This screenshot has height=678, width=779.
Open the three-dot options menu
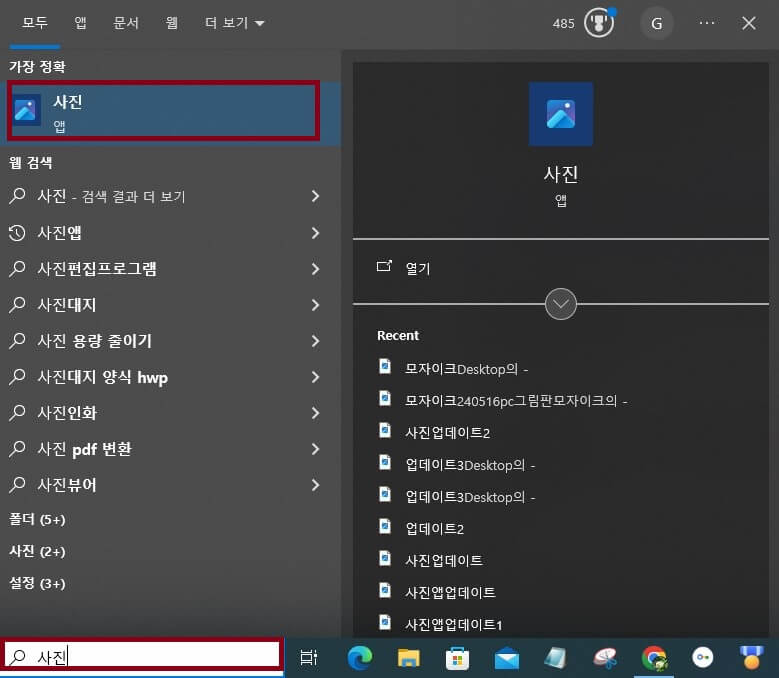coord(706,23)
